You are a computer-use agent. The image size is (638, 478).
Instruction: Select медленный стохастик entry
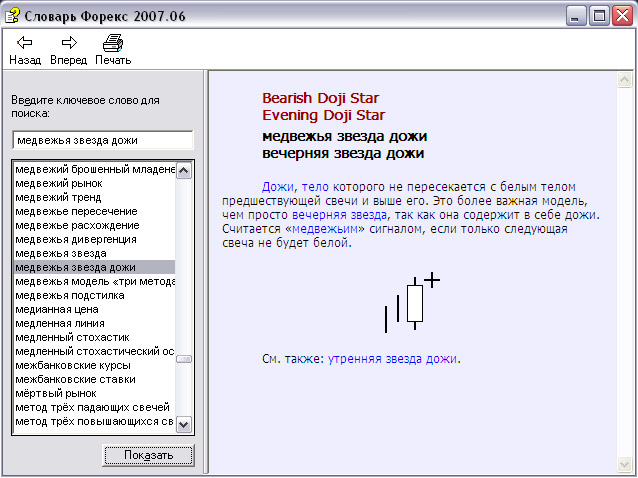(x=95, y=337)
